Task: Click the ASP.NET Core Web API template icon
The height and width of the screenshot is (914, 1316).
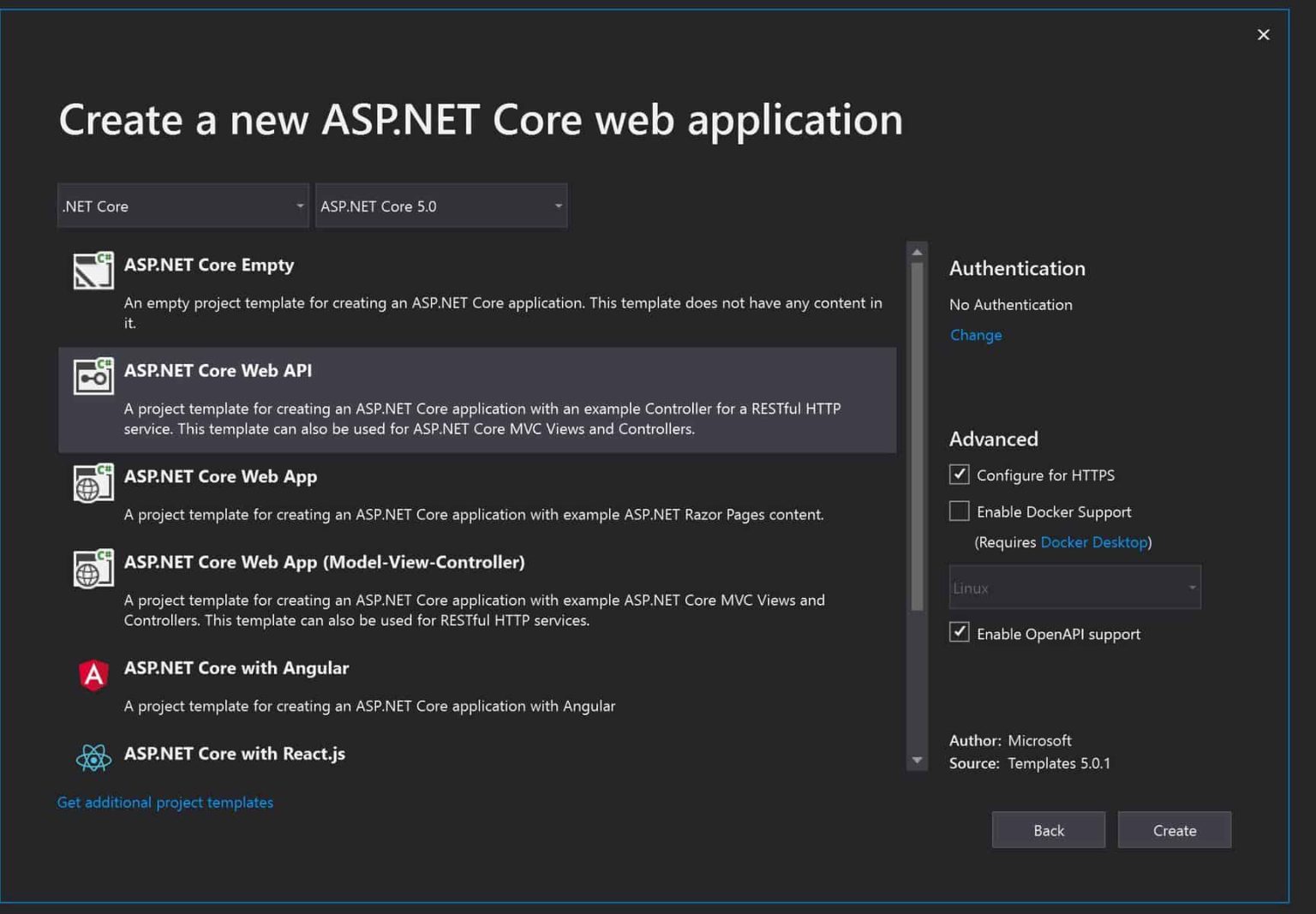Action: (x=93, y=376)
